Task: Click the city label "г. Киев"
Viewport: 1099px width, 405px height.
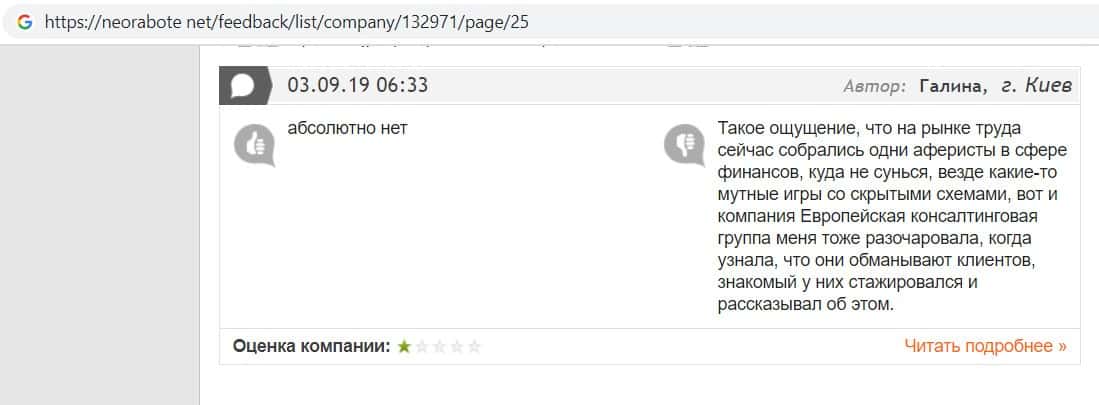Action: [1035, 86]
